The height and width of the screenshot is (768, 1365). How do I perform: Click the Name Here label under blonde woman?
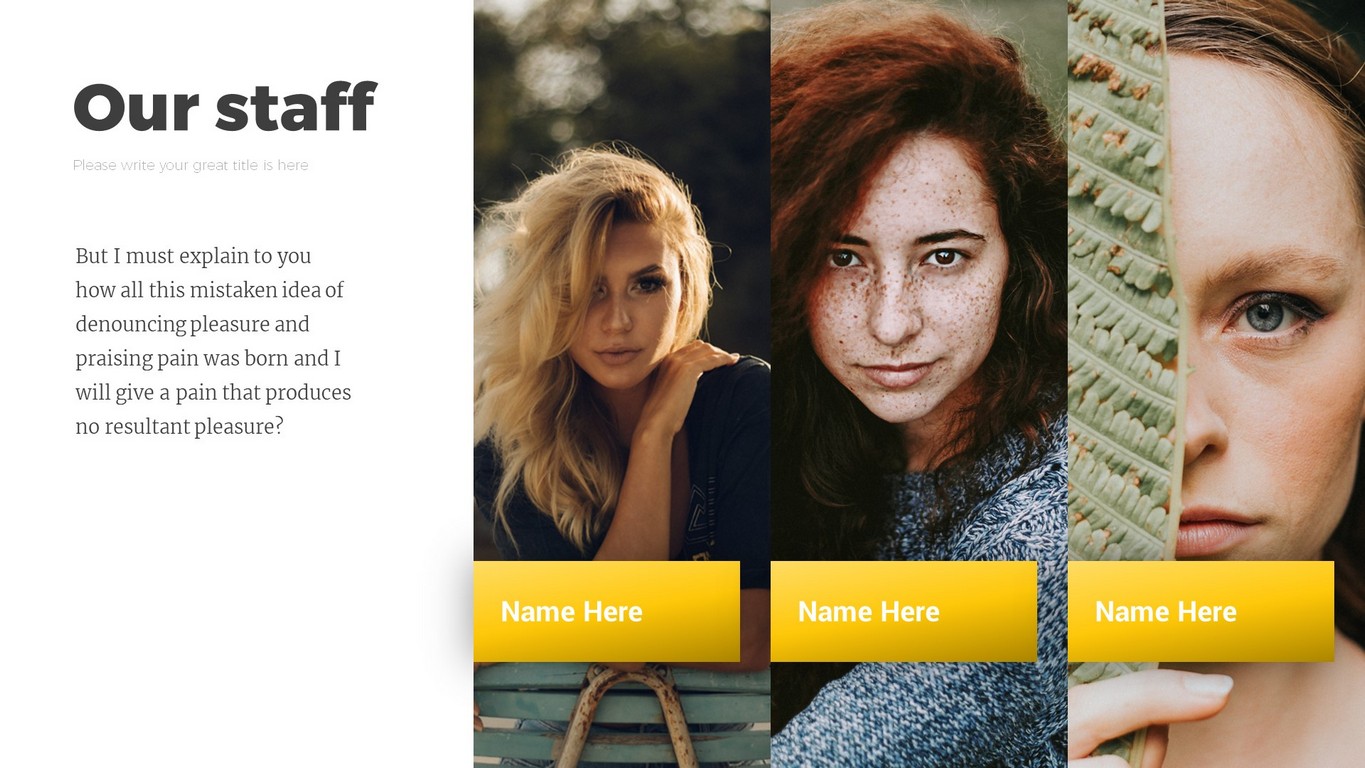(x=571, y=611)
